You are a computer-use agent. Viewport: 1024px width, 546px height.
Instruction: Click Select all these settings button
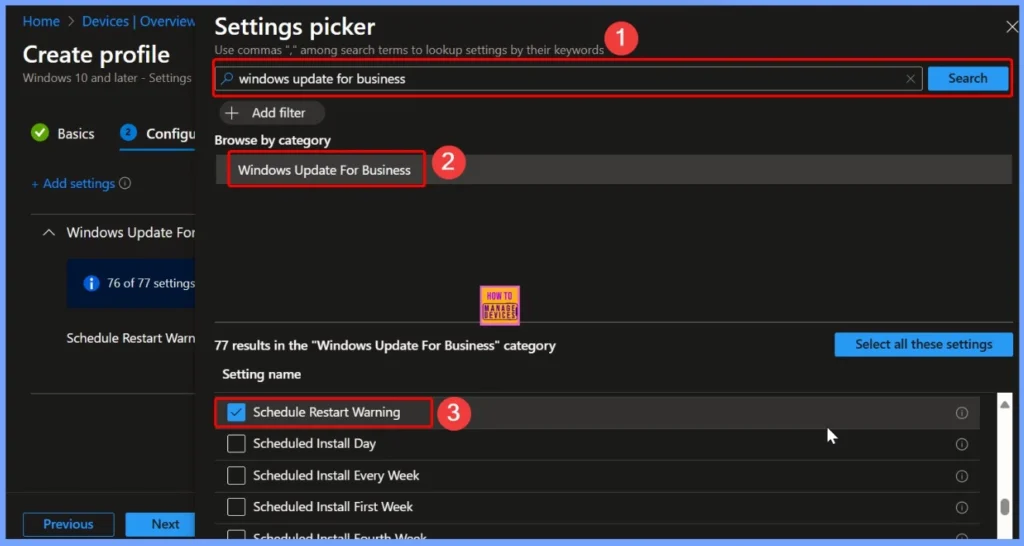(x=923, y=344)
